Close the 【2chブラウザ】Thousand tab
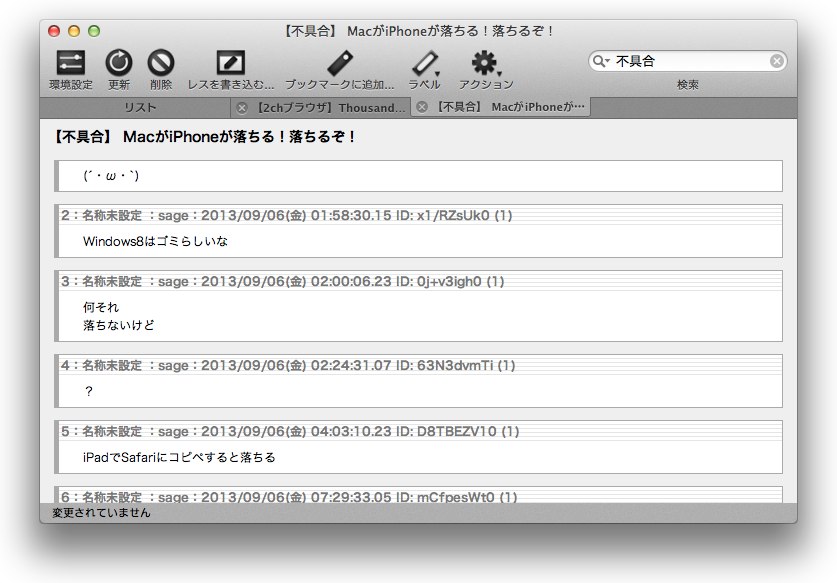The image size is (837, 583). (242, 108)
